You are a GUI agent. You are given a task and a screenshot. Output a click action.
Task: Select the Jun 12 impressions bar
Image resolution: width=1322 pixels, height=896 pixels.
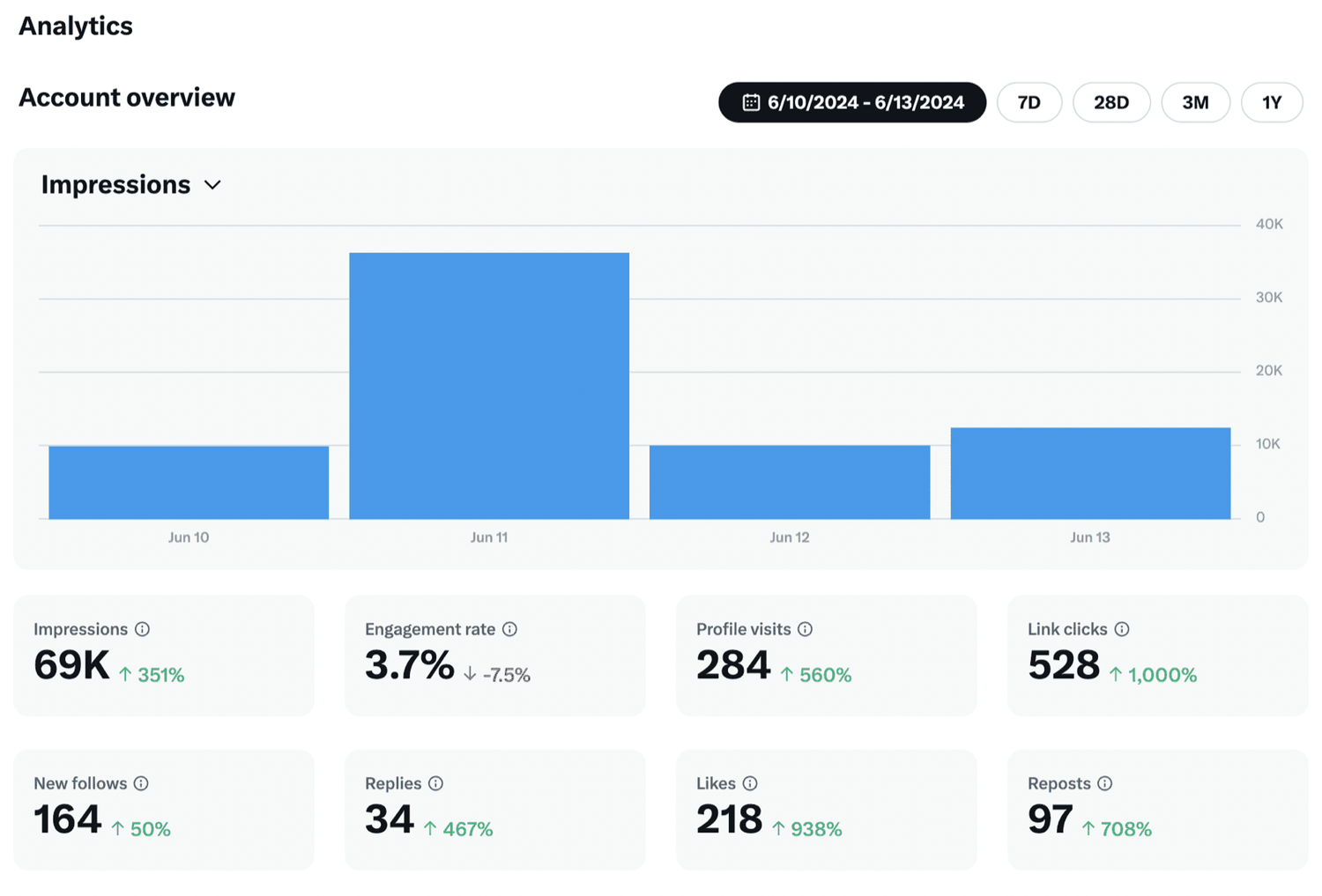click(790, 482)
